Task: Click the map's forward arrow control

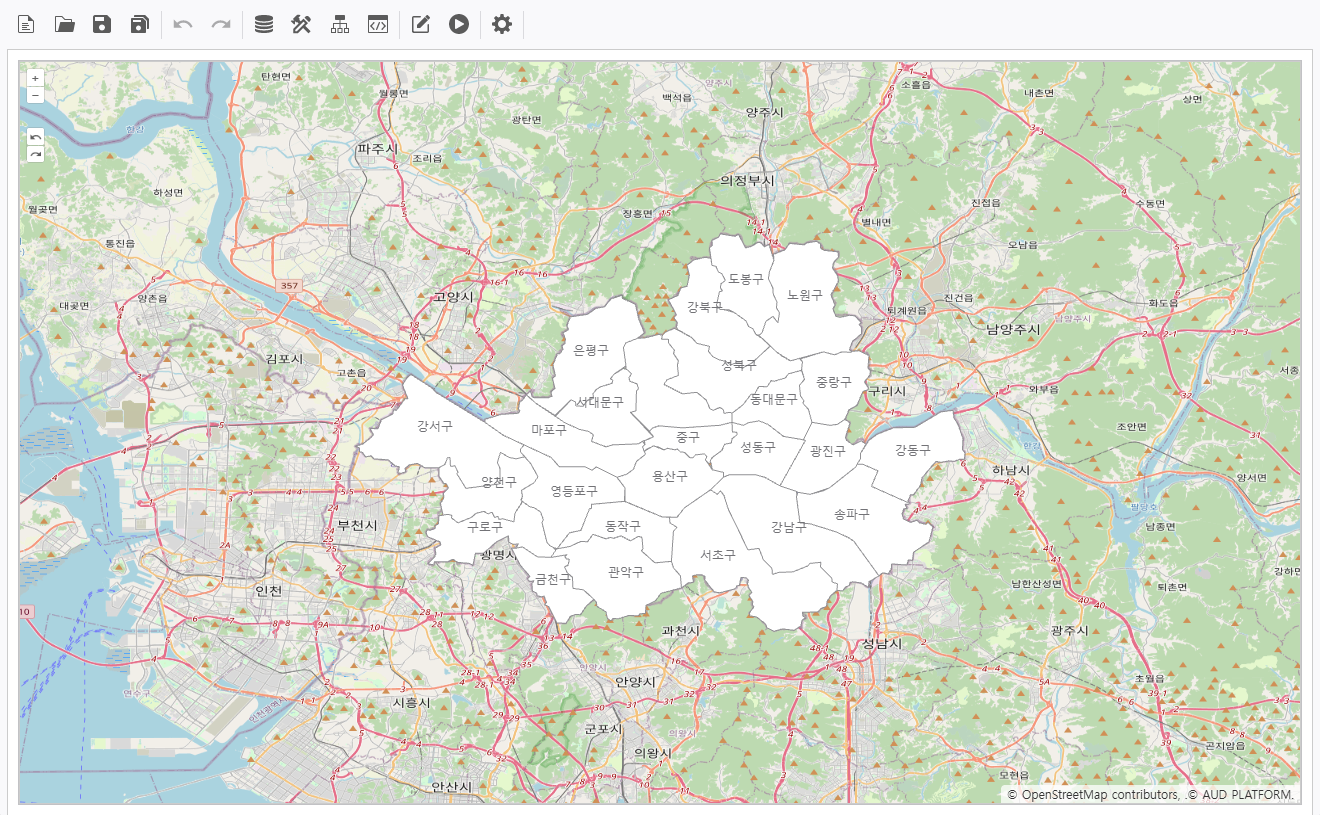Action: tap(36, 154)
